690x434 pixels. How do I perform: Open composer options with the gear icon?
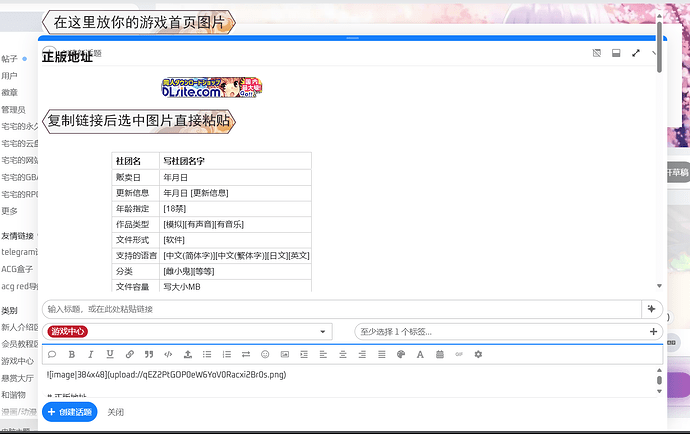[478, 354]
